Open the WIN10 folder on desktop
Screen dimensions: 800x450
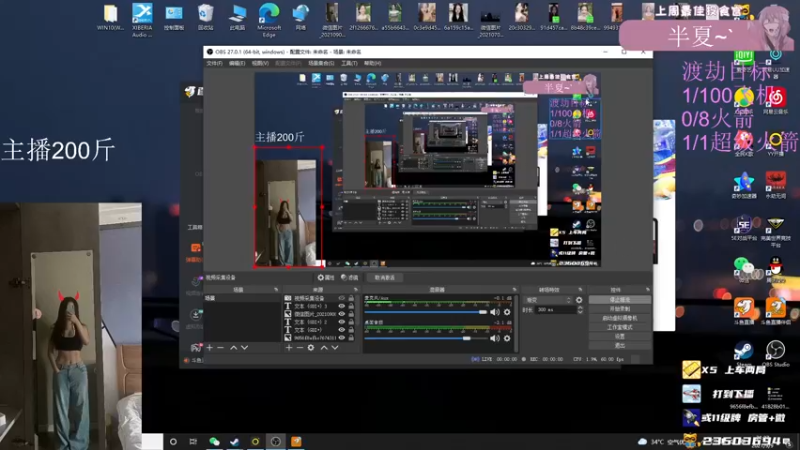pyautogui.click(x=110, y=17)
